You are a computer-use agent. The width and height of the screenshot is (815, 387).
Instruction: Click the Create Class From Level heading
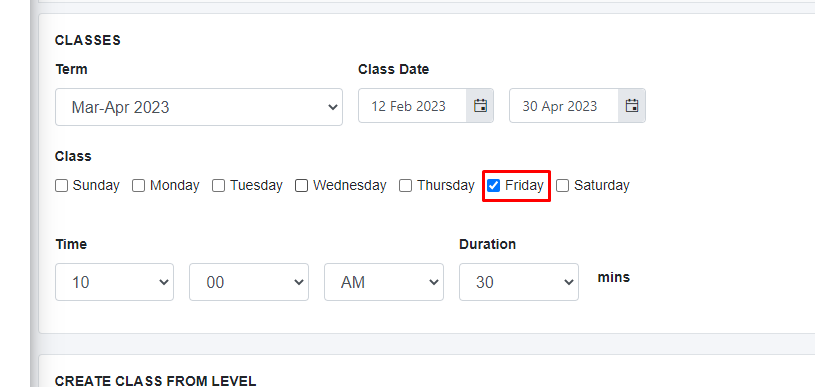155,381
